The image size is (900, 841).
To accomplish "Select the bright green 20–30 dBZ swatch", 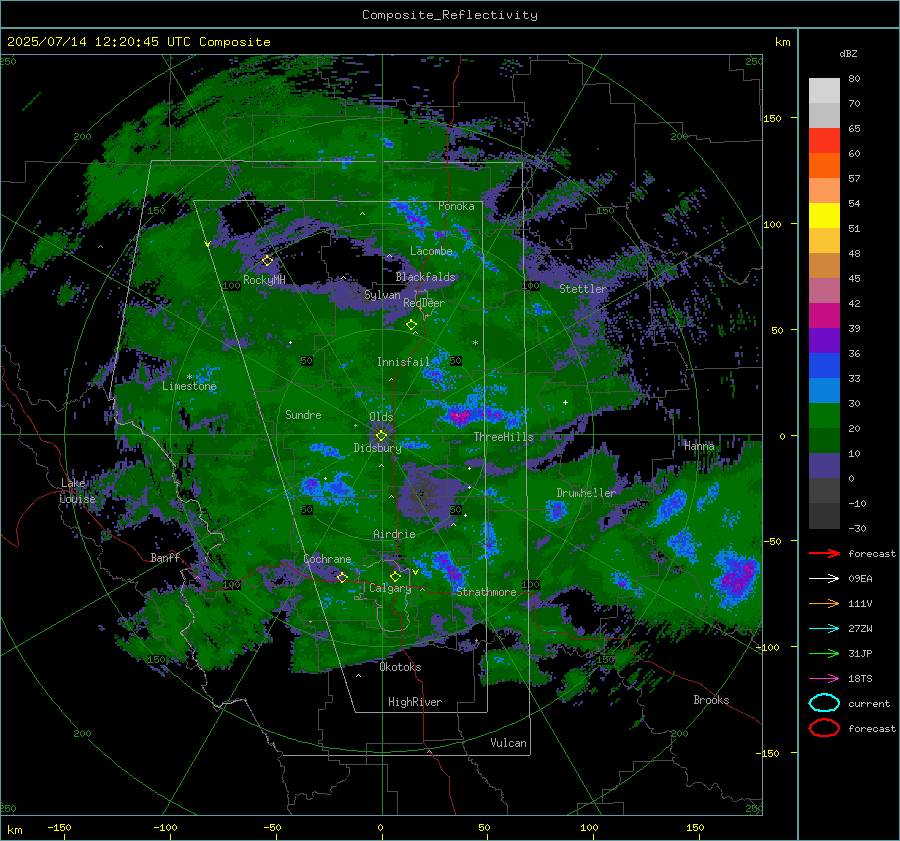I will click(824, 416).
